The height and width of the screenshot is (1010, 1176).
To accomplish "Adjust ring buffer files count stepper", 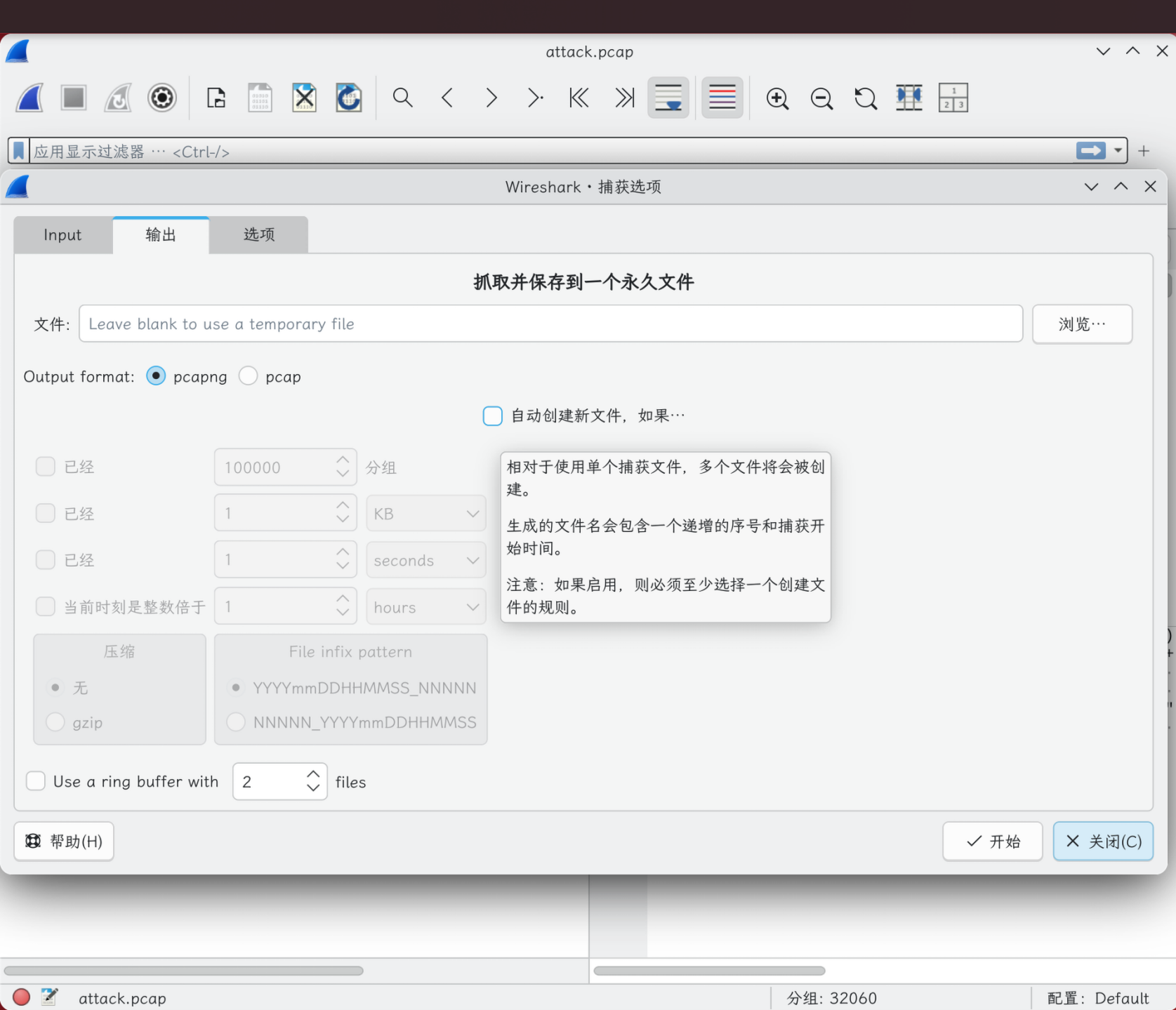I will pos(313,781).
